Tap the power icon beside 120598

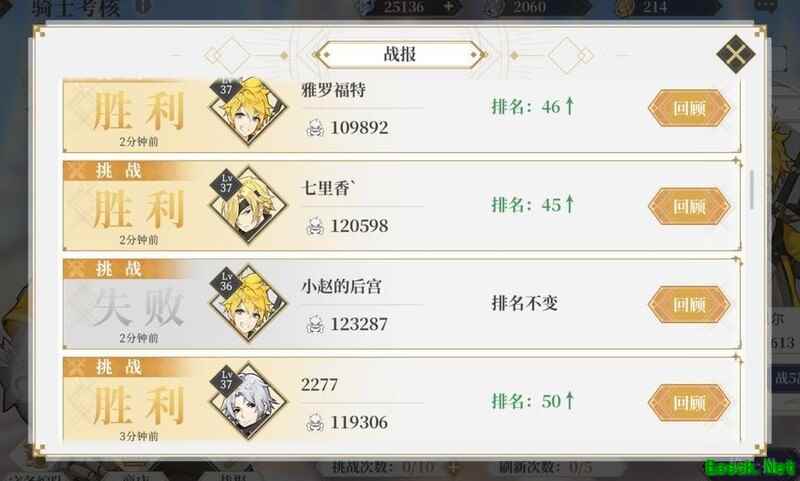click(315, 226)
